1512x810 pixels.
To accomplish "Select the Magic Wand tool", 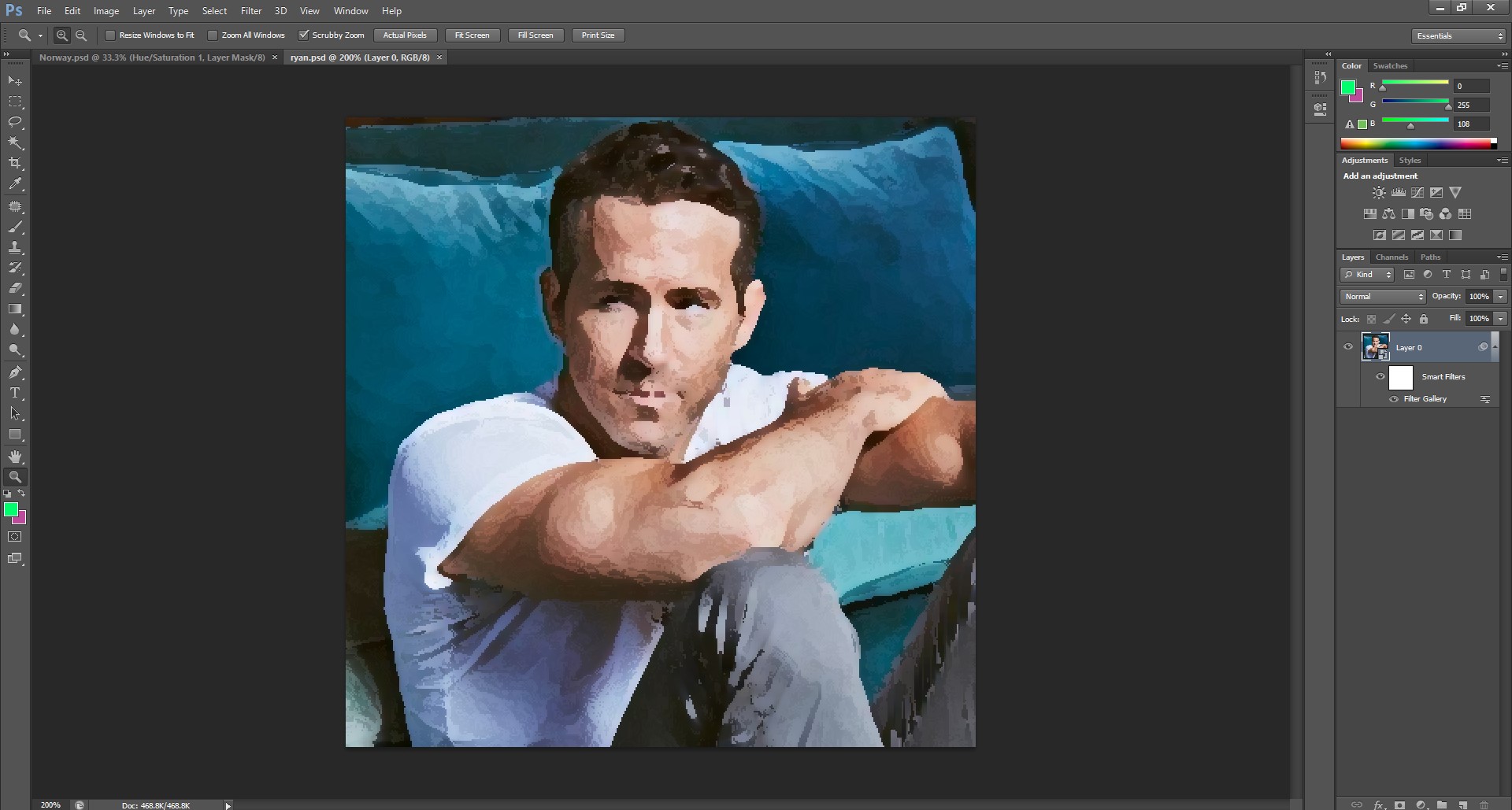I will pos(15,142).
